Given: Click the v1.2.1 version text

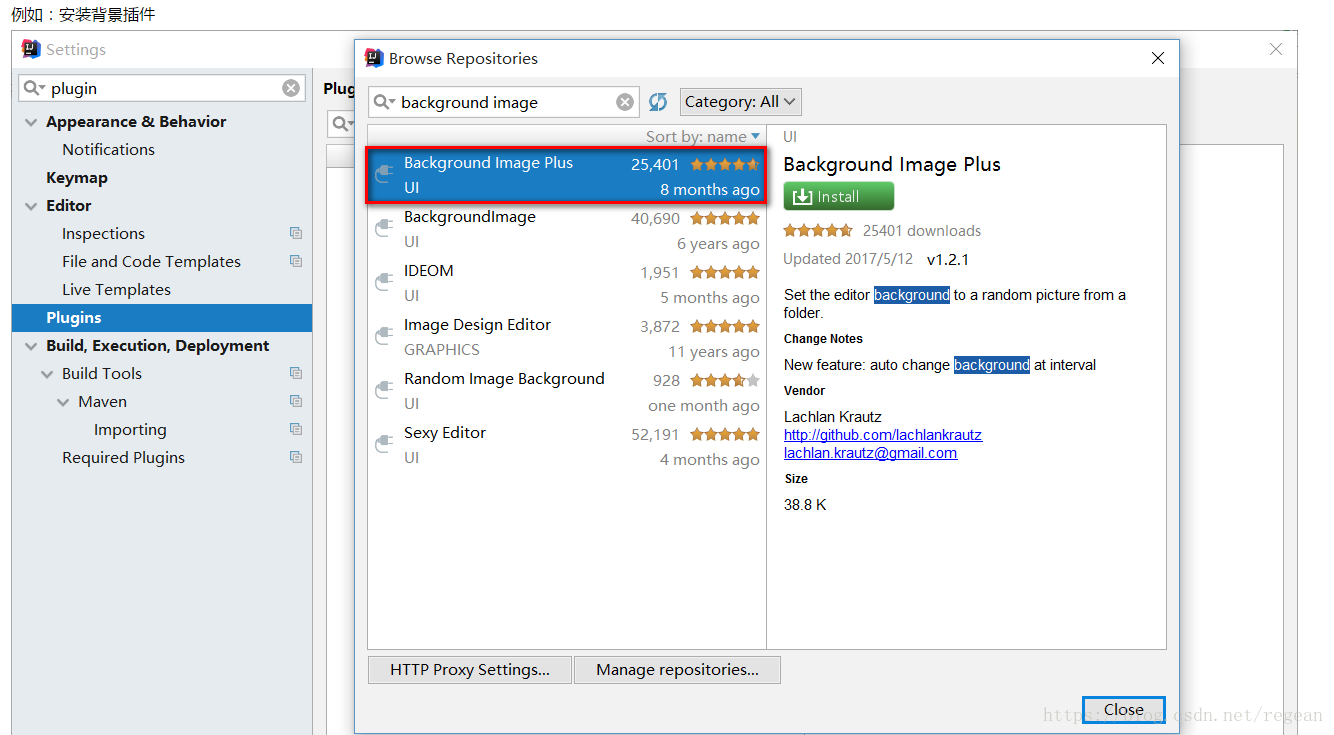Looking at the screenshot, I should 948,259.
